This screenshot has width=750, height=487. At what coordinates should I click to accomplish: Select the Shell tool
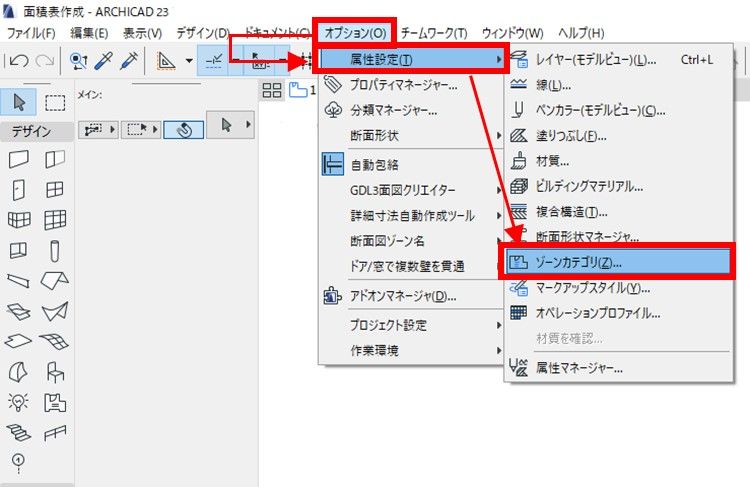click(55, 312)
